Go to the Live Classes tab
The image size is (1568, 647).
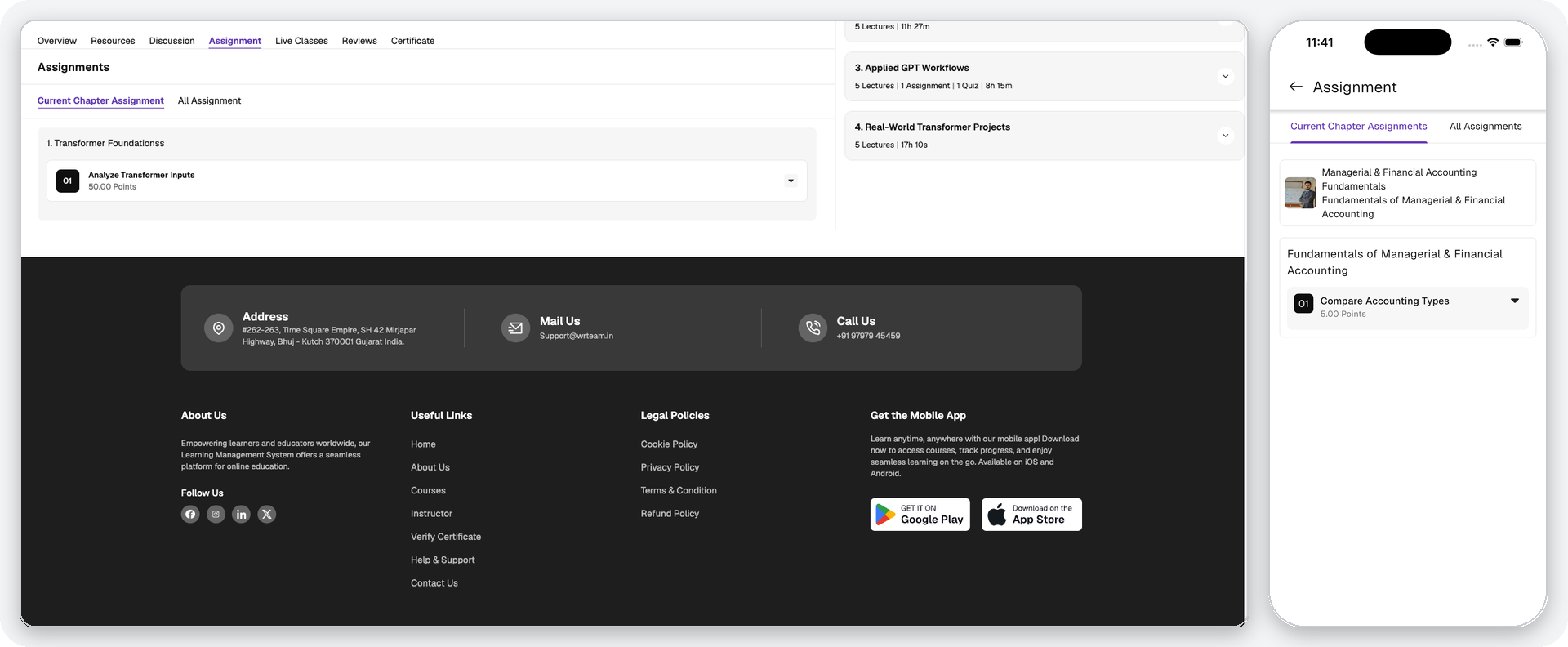(x=301, y=41)
